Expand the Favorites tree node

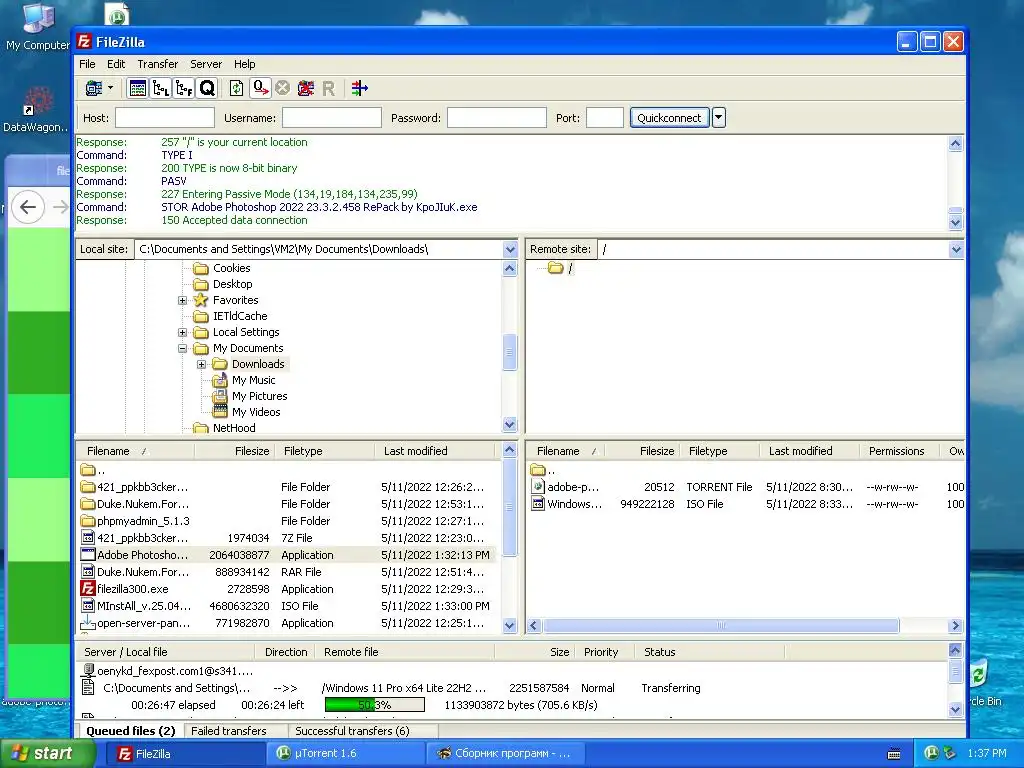coord(182,300)
